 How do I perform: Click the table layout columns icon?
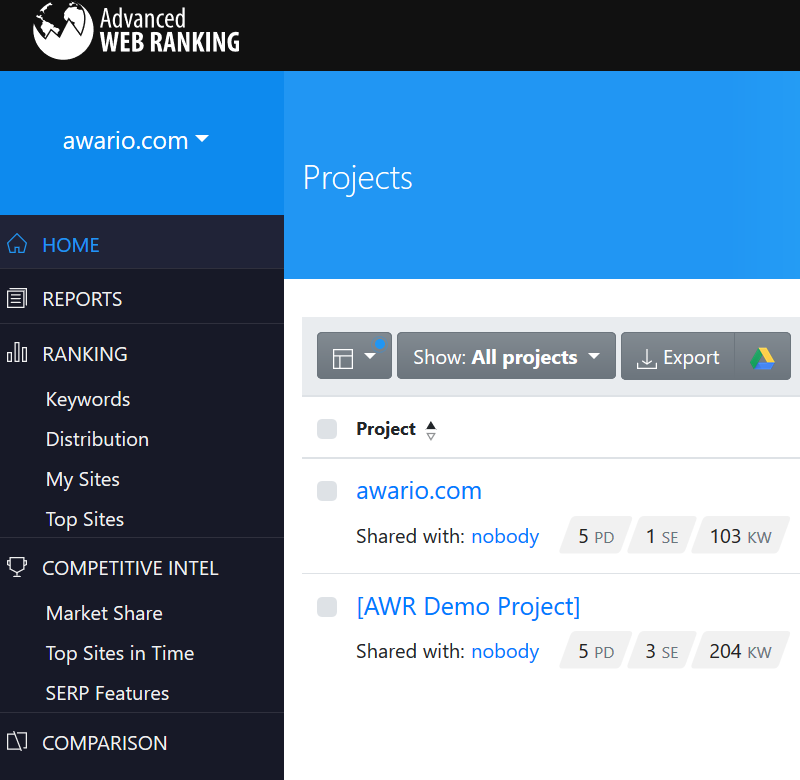343,358
